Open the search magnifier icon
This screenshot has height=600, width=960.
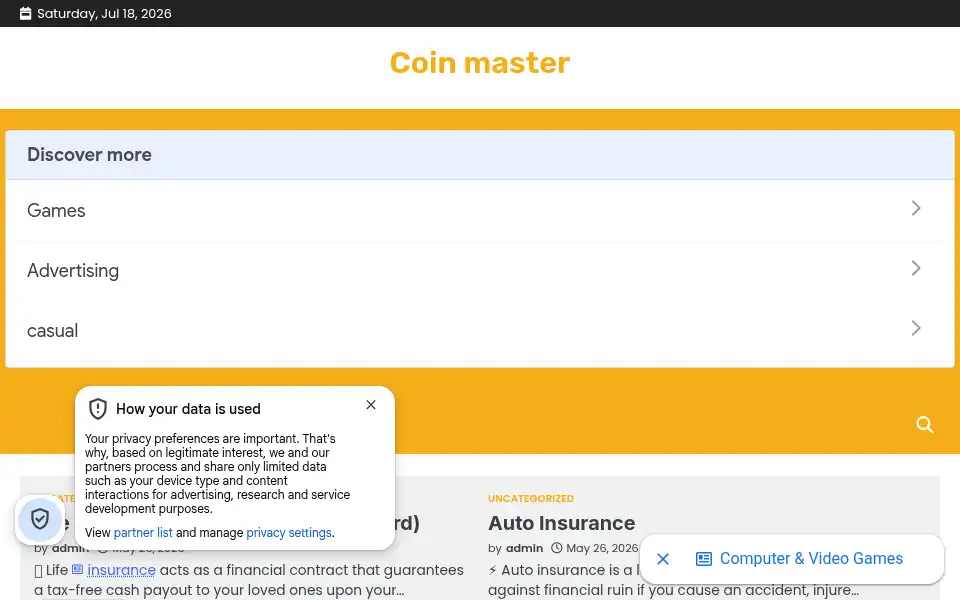(x=924, y=424)
